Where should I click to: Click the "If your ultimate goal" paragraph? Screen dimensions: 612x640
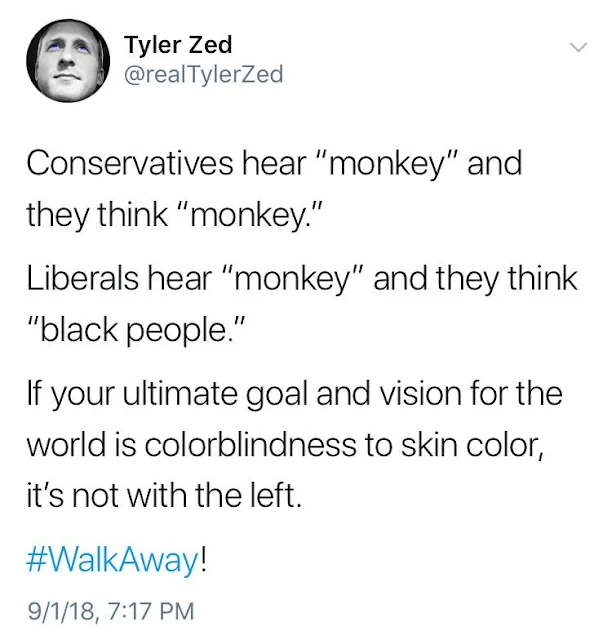(x=294, y=445)
